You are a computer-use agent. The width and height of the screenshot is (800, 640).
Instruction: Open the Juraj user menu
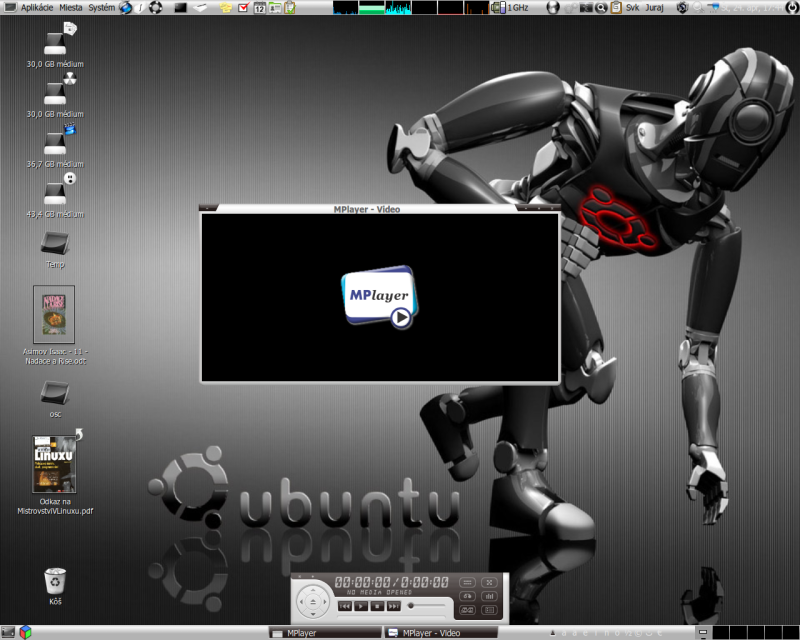point(654,8)
